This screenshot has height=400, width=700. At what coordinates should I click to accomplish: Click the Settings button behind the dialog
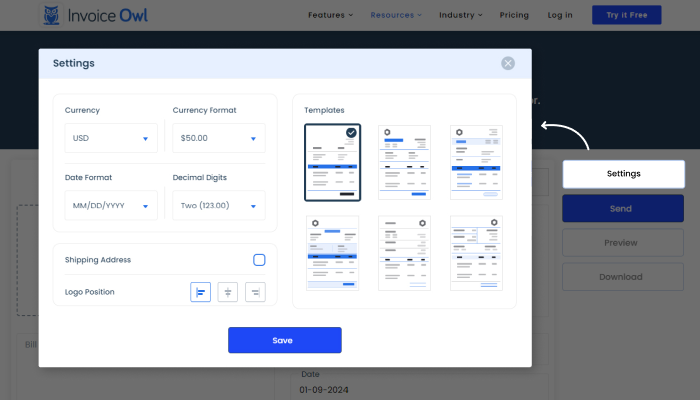pos(623,174)
